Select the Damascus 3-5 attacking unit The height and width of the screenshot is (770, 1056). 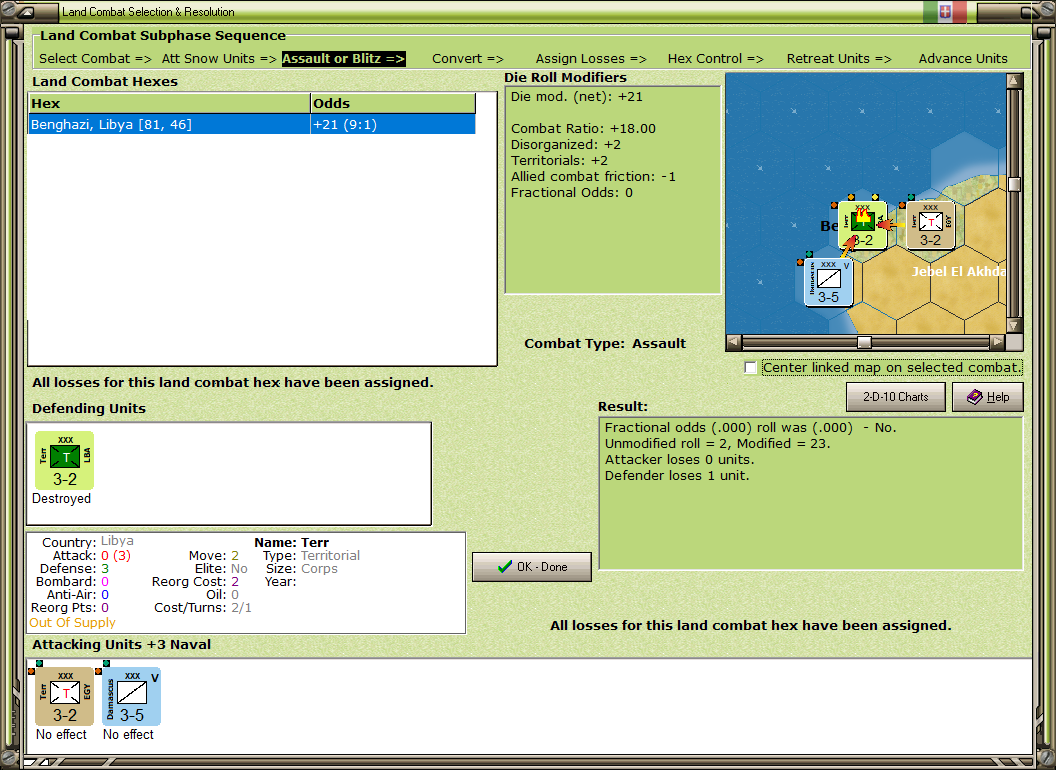click(x=131, y=697)
